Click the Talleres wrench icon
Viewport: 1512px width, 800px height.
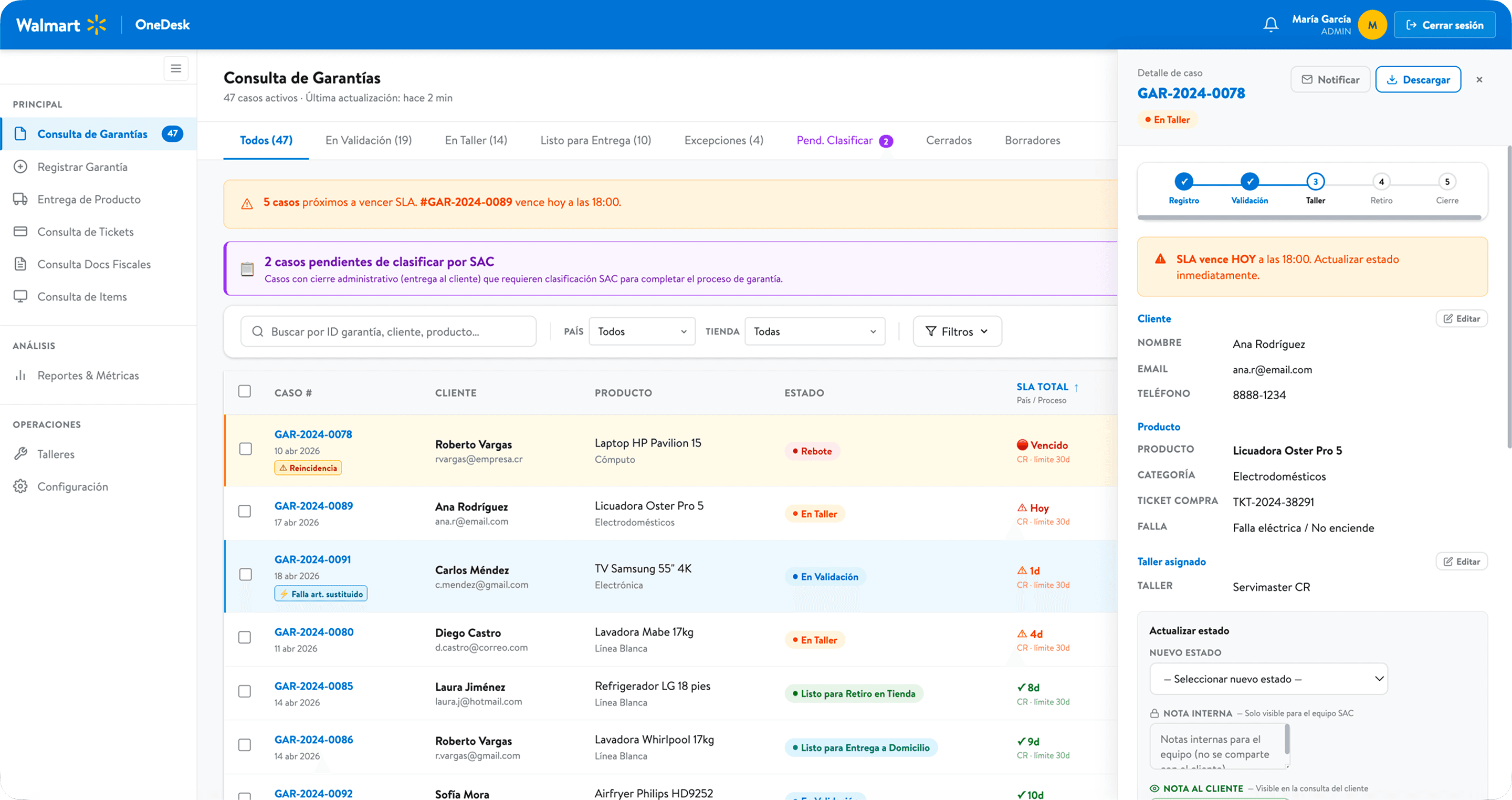click(20, 453)
